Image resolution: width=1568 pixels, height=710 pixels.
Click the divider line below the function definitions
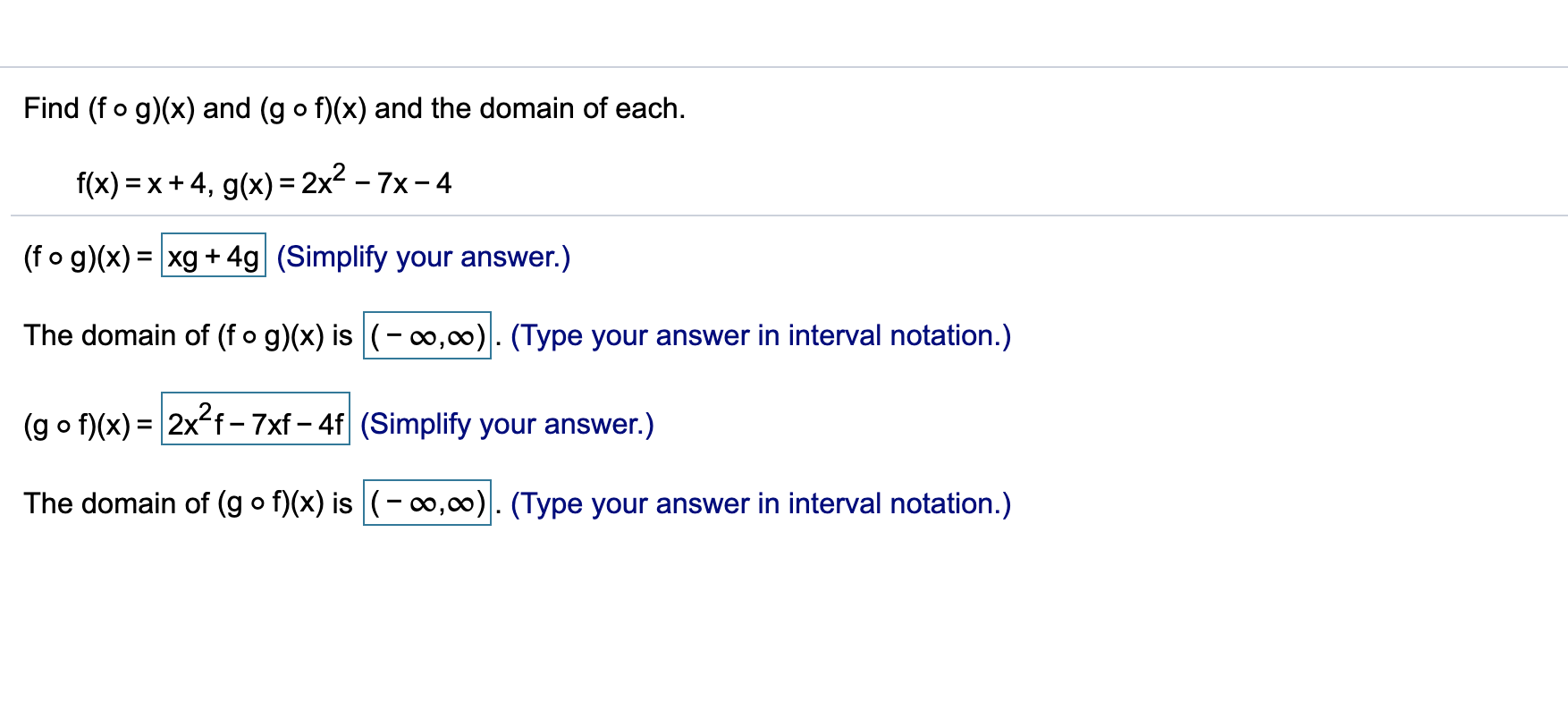point(784,216)
